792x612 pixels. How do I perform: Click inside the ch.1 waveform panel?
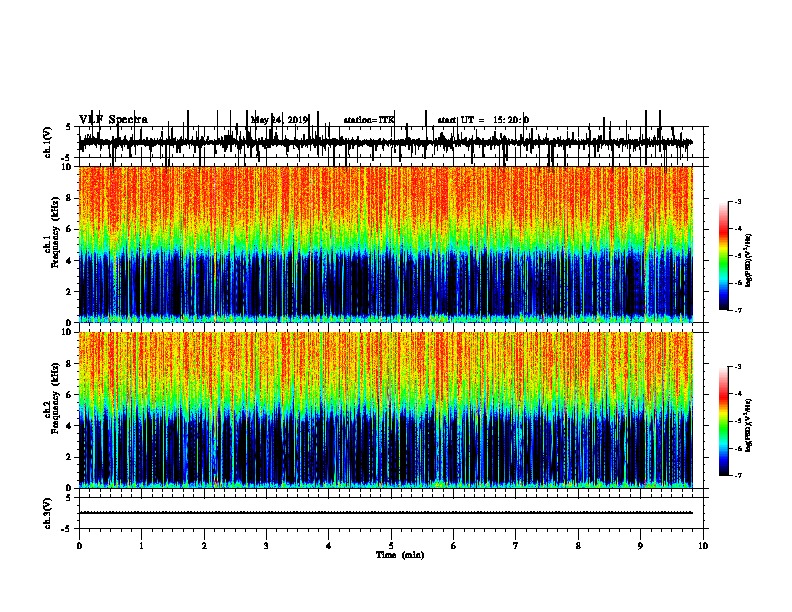(391, 142)
